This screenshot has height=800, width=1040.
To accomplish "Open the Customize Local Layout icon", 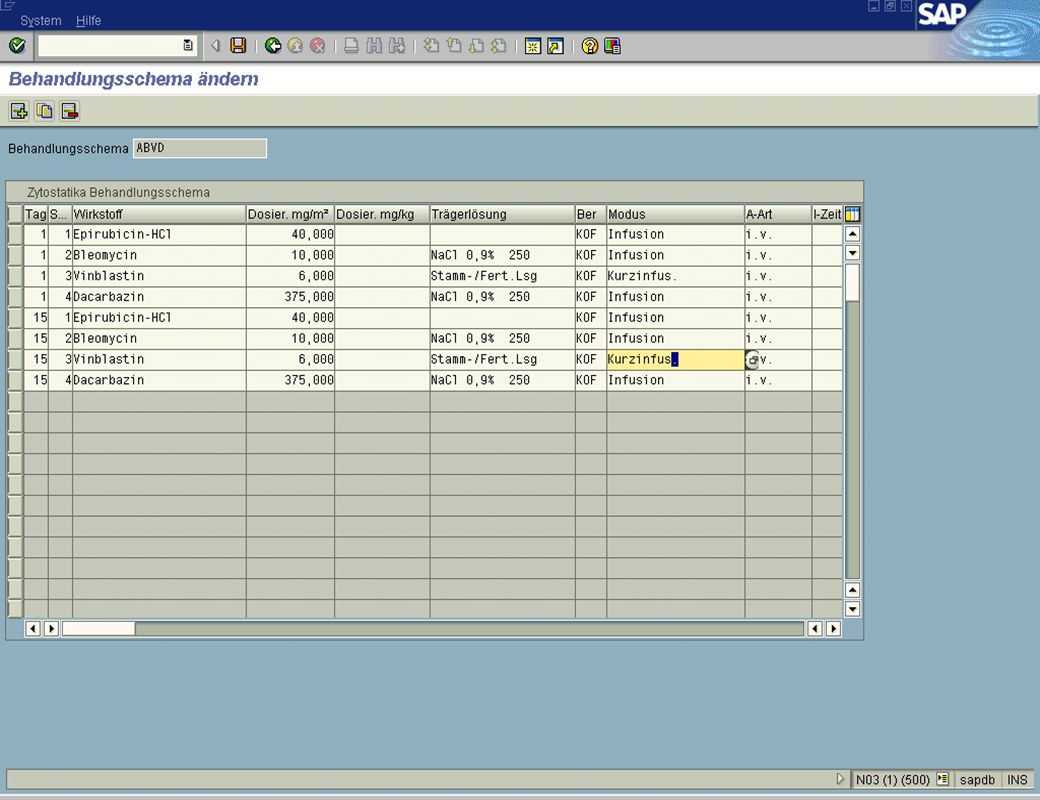I will [x=612, y=46].
